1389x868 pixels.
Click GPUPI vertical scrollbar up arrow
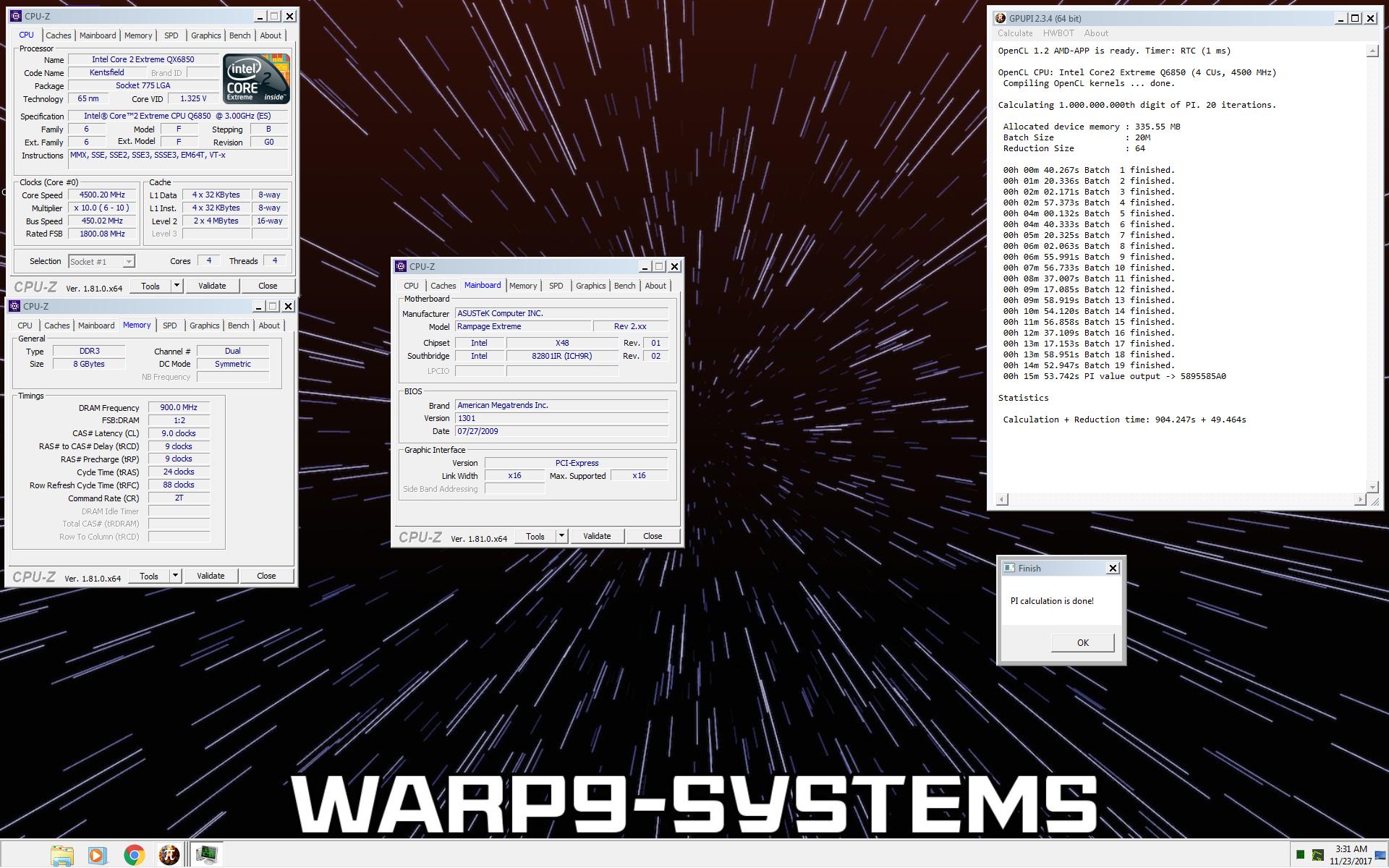(1372, 51)
